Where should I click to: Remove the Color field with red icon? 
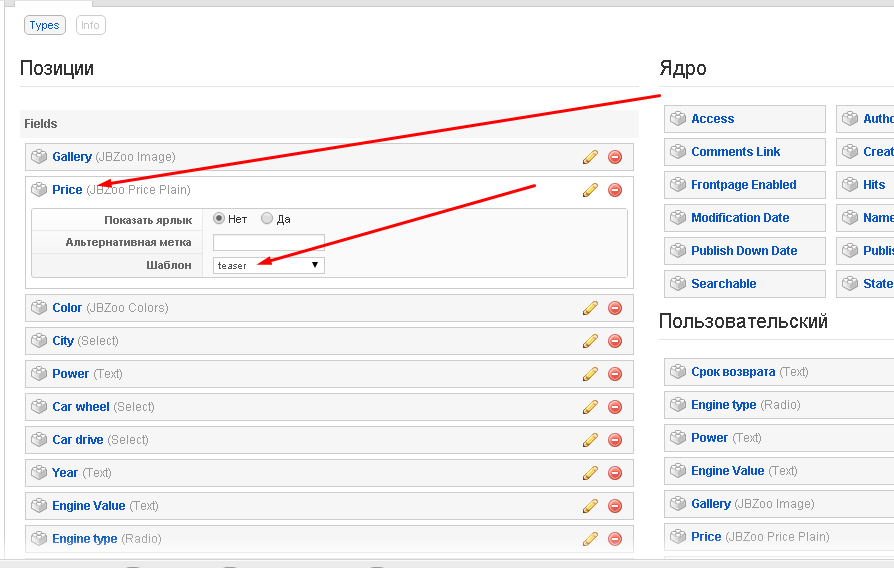click(x=615, y=308)
